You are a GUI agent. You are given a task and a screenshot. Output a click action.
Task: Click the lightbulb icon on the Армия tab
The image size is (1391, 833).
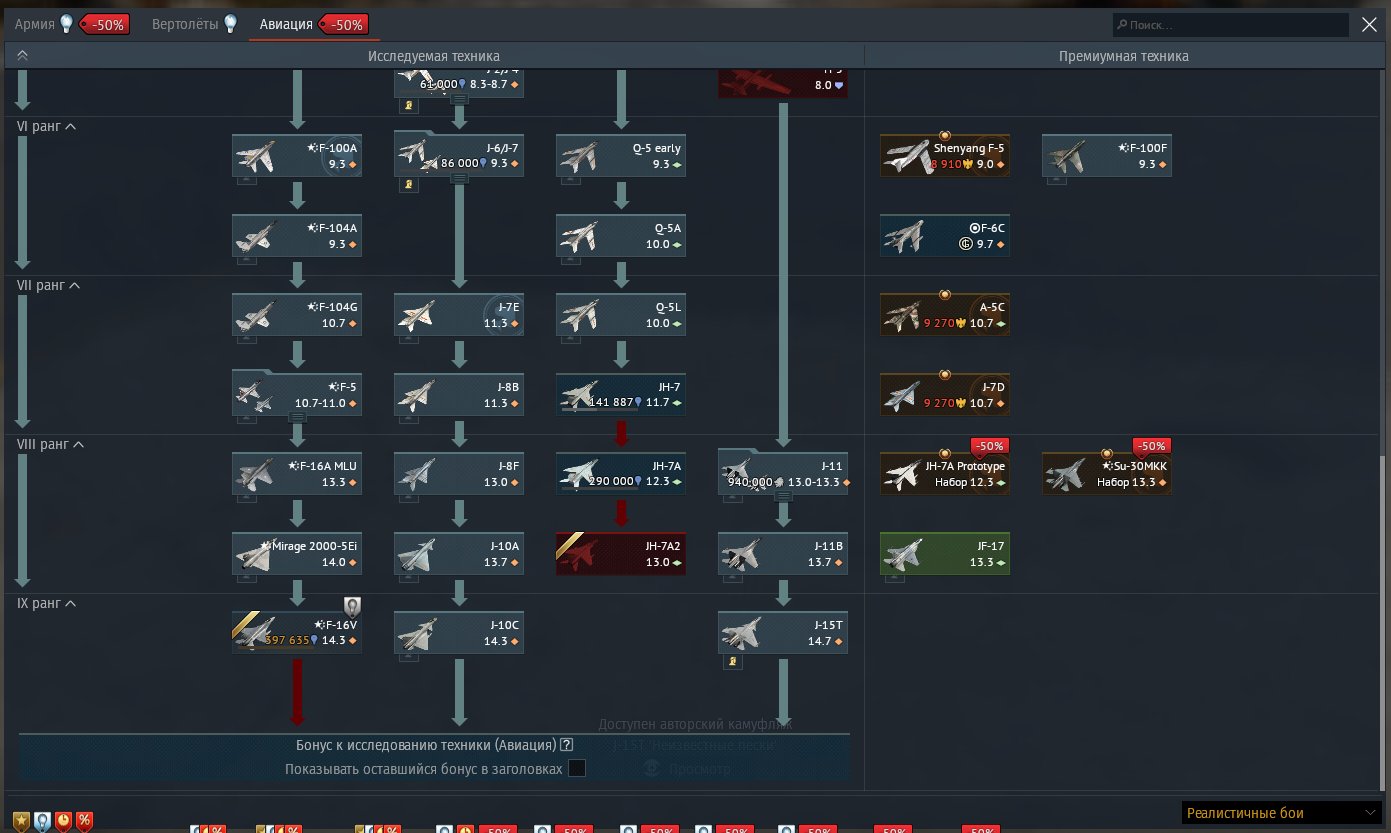[x=67, y=23]
